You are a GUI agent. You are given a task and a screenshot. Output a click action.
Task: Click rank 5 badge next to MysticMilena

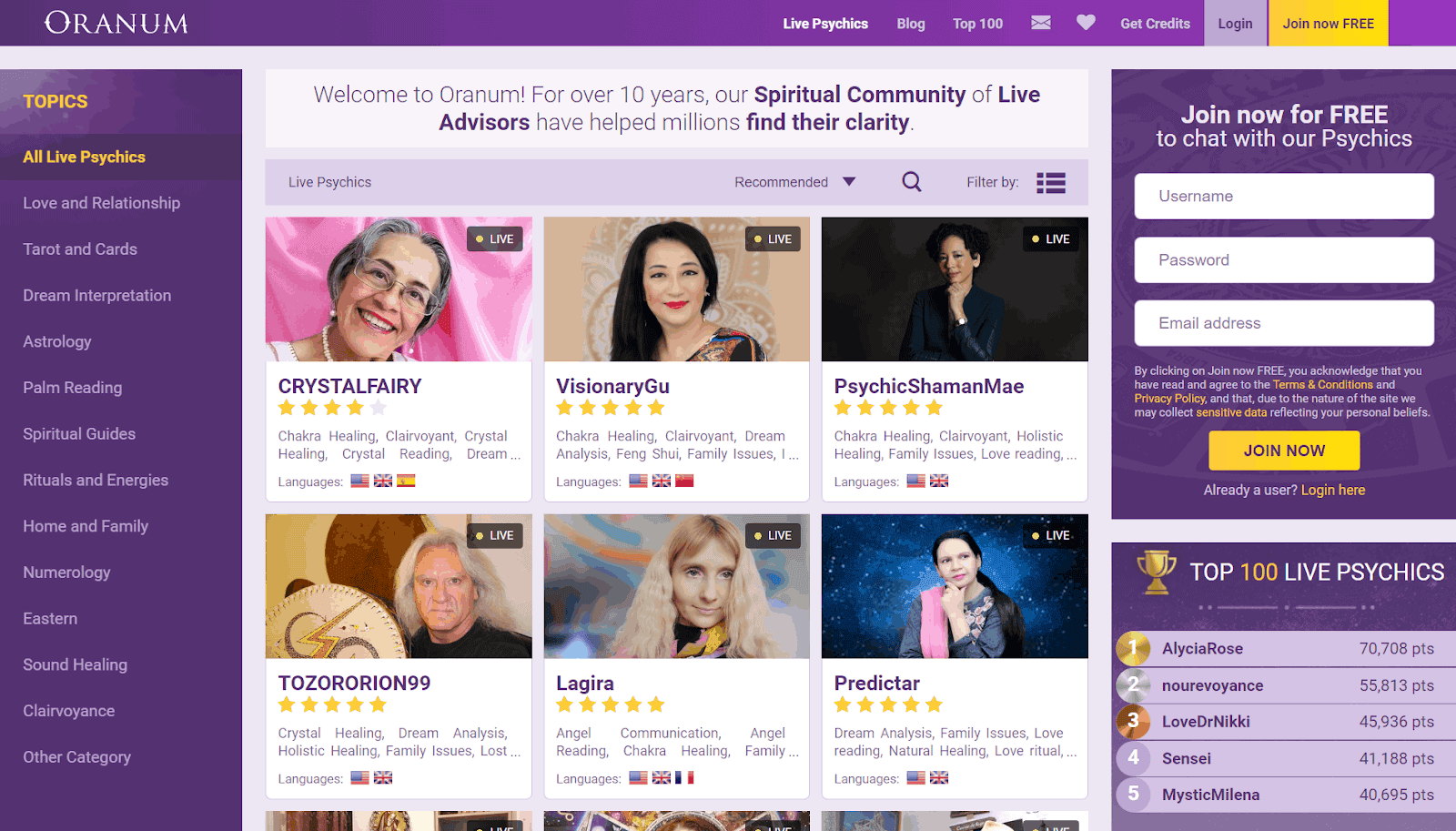[x=1133, y=795]
